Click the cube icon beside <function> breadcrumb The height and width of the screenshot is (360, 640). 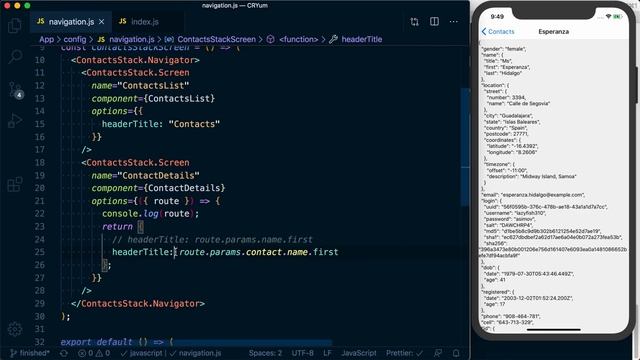coord(271,39)
